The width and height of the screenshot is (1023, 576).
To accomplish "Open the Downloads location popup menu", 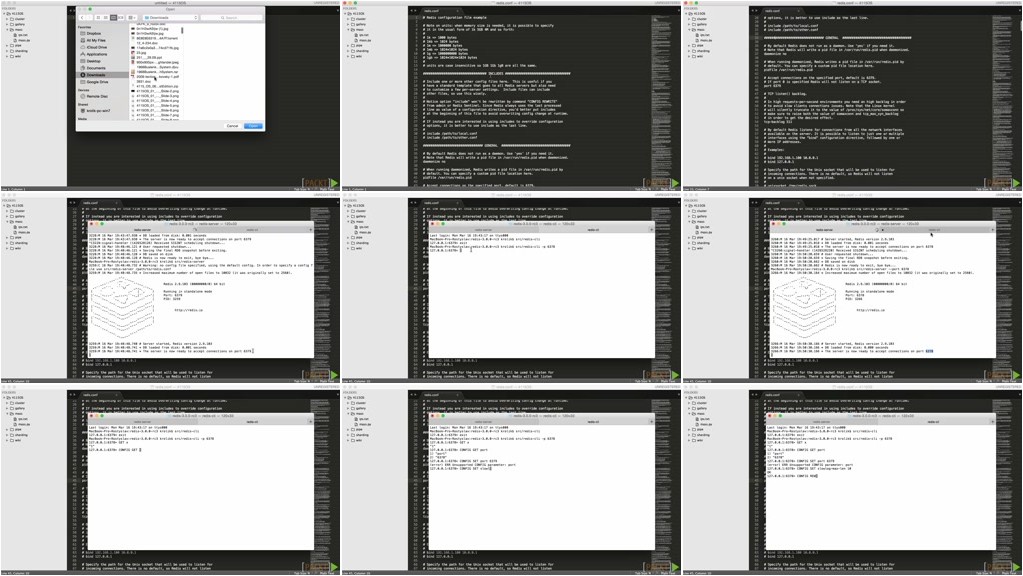I will pos(170,18).
